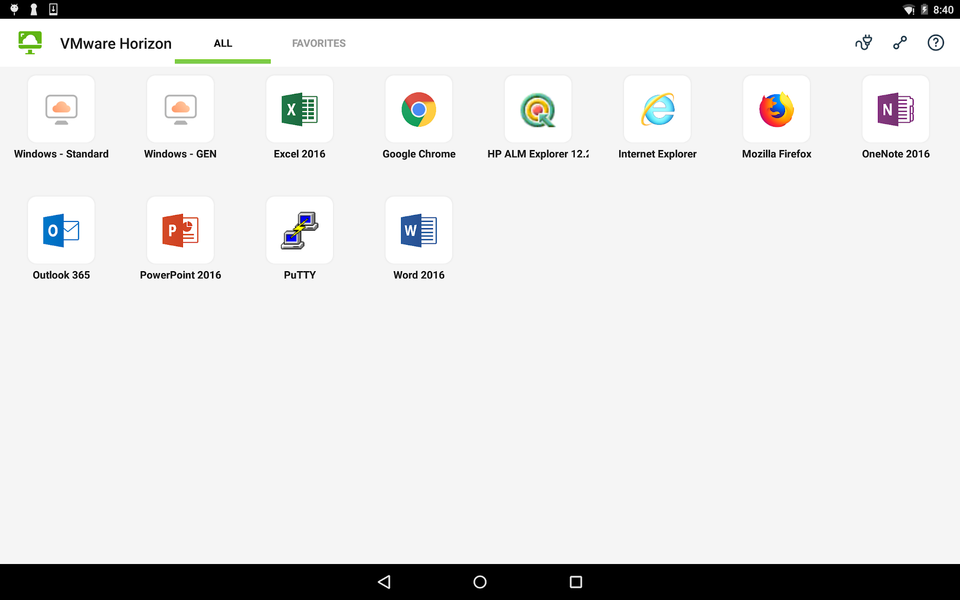Switch to the Favorites tab
The width and height of the screenshot is (960, 600).
click(x=319, y=44)
